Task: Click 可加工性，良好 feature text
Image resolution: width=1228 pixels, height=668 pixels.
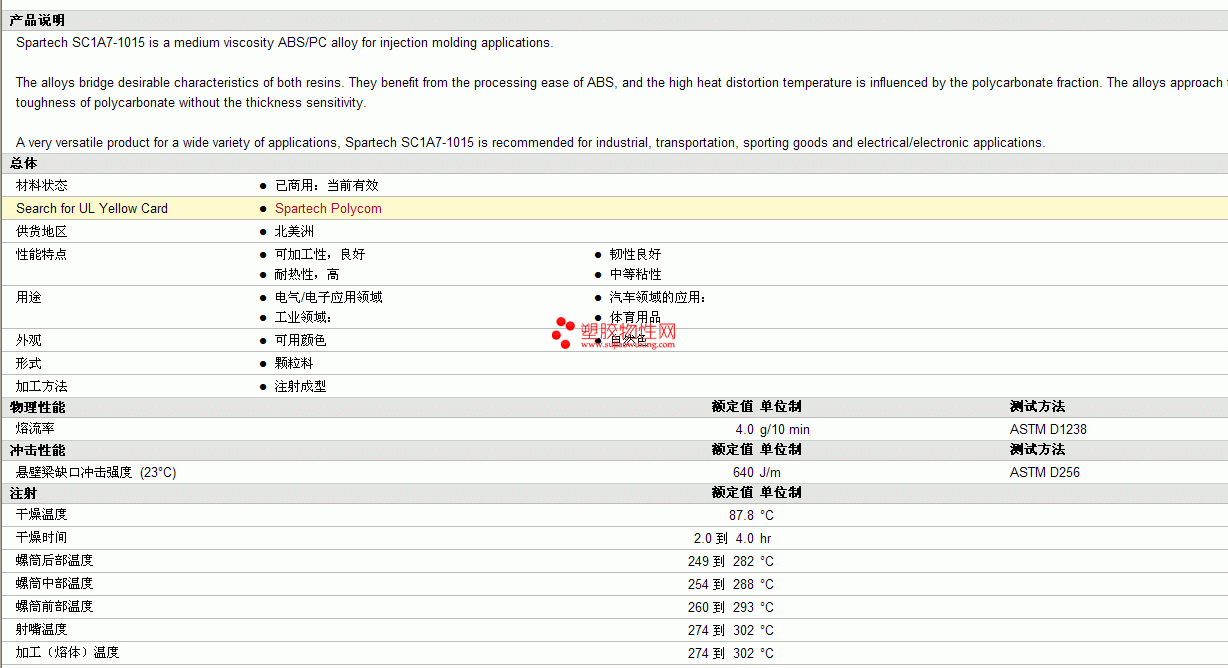Action: pyautogui.click(x=320, y=255)
